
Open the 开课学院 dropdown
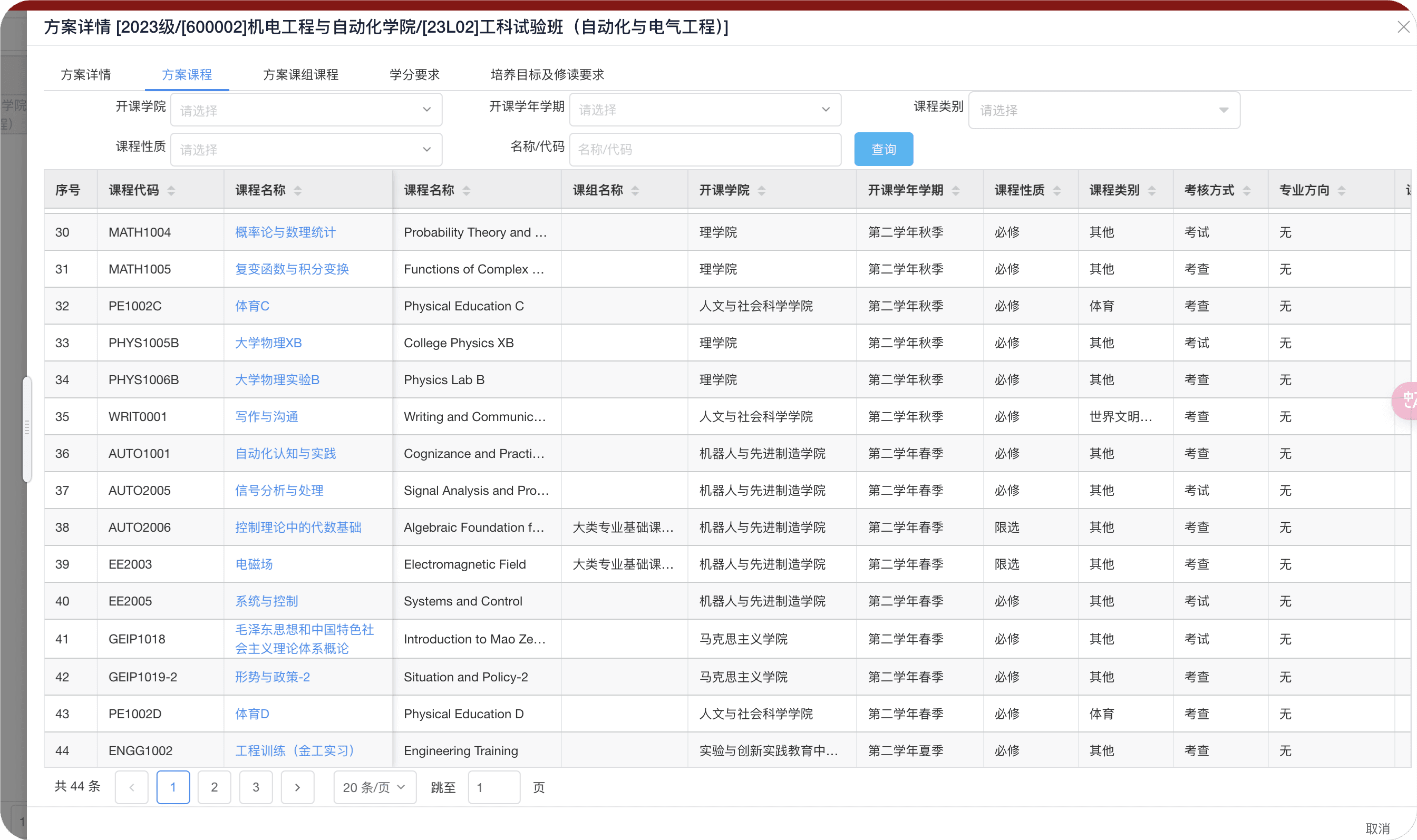(306, 110)
